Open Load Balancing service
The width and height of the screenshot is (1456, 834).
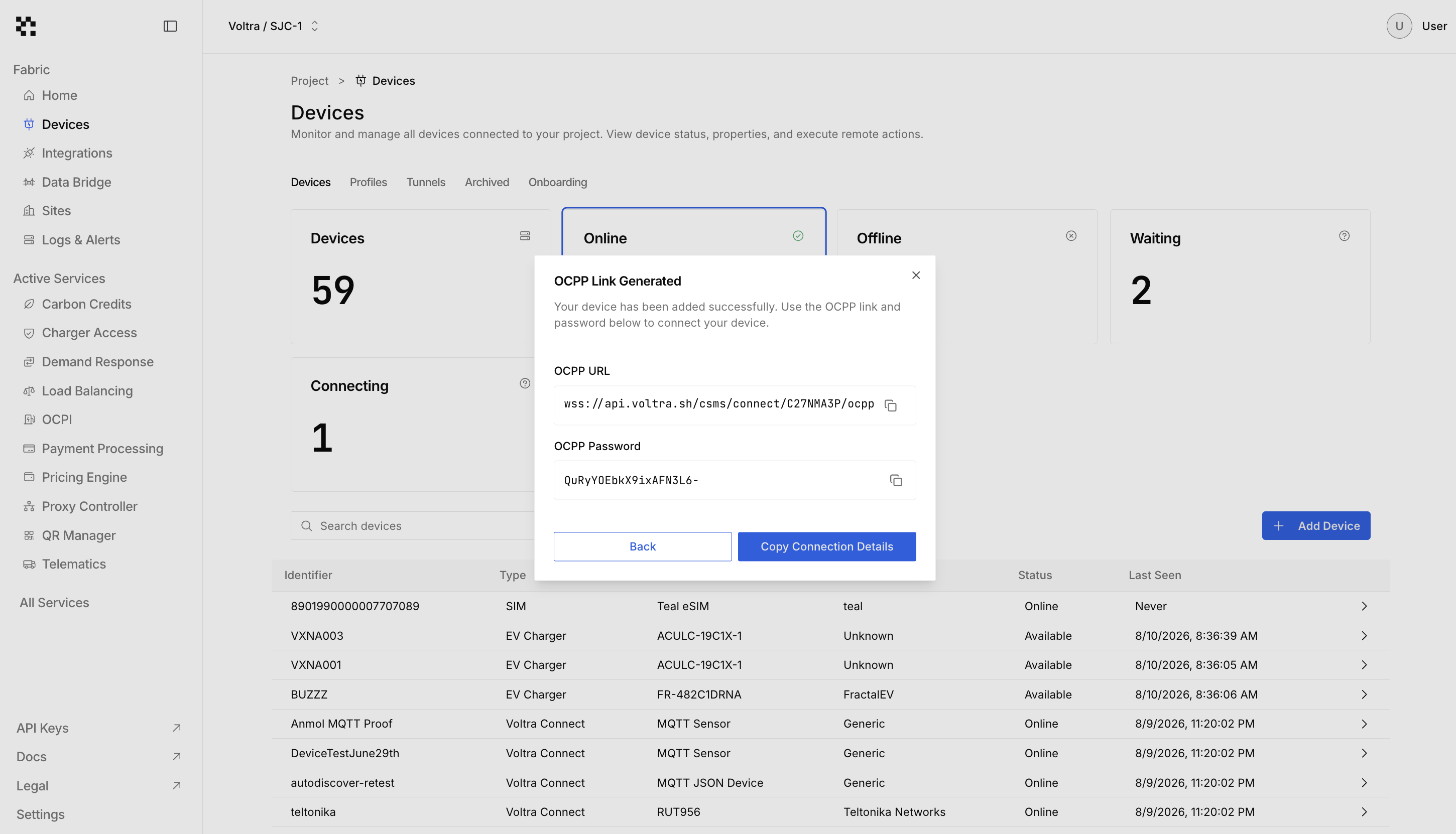87,390
